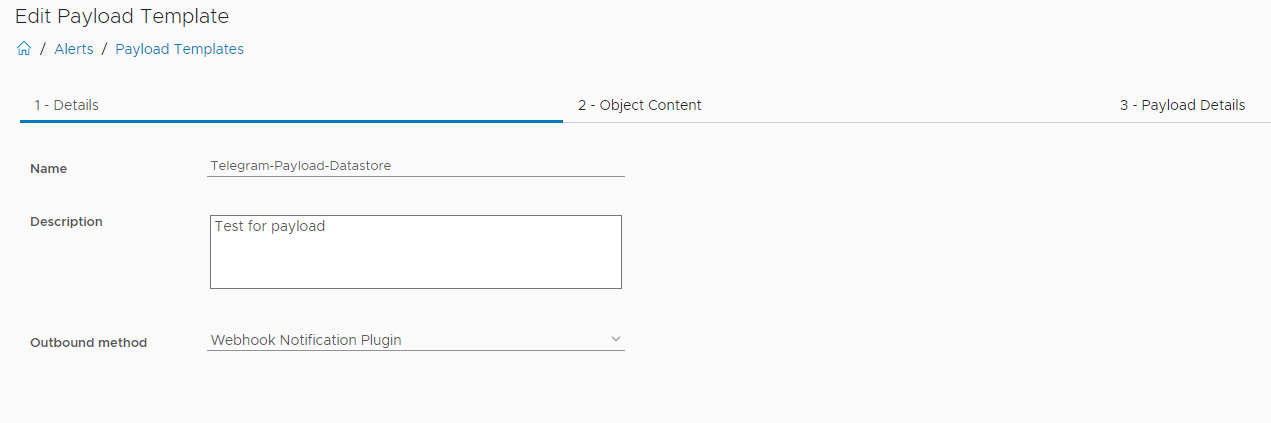Select the "1 - Details" tab
1271x423 pixels.
click(x=66, y=105)
